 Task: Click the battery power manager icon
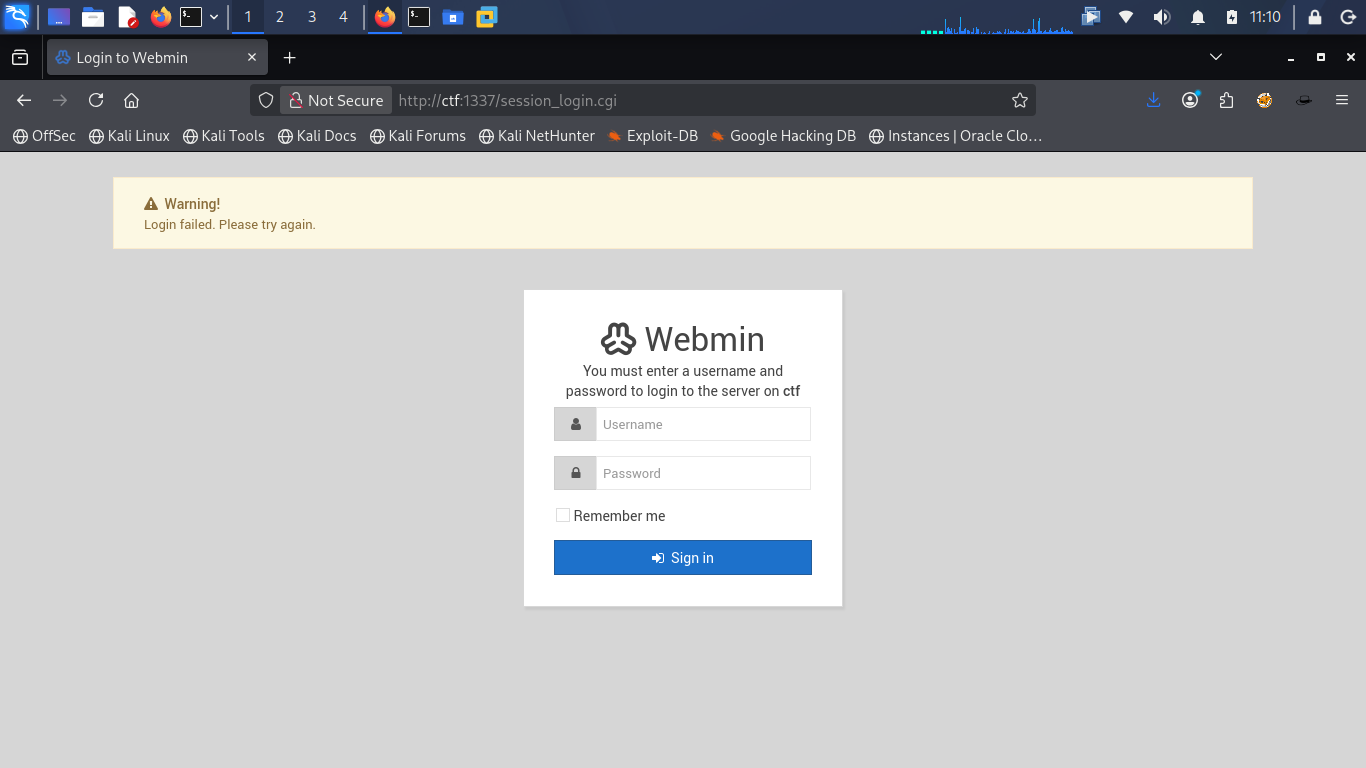click(x=1232, y=17)
